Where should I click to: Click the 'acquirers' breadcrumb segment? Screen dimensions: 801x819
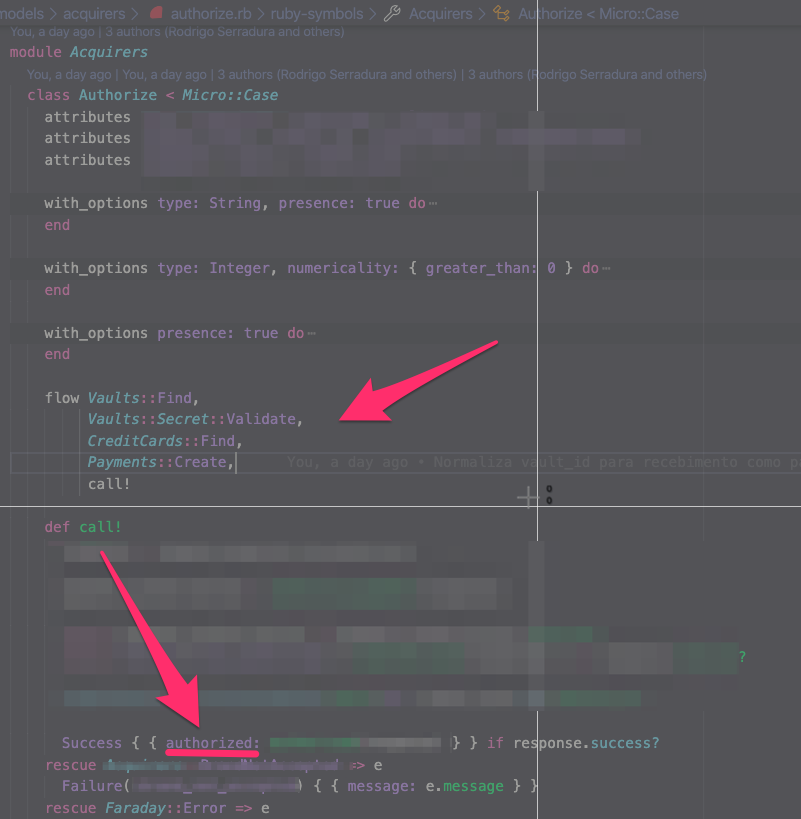click(x=94, y=14)
